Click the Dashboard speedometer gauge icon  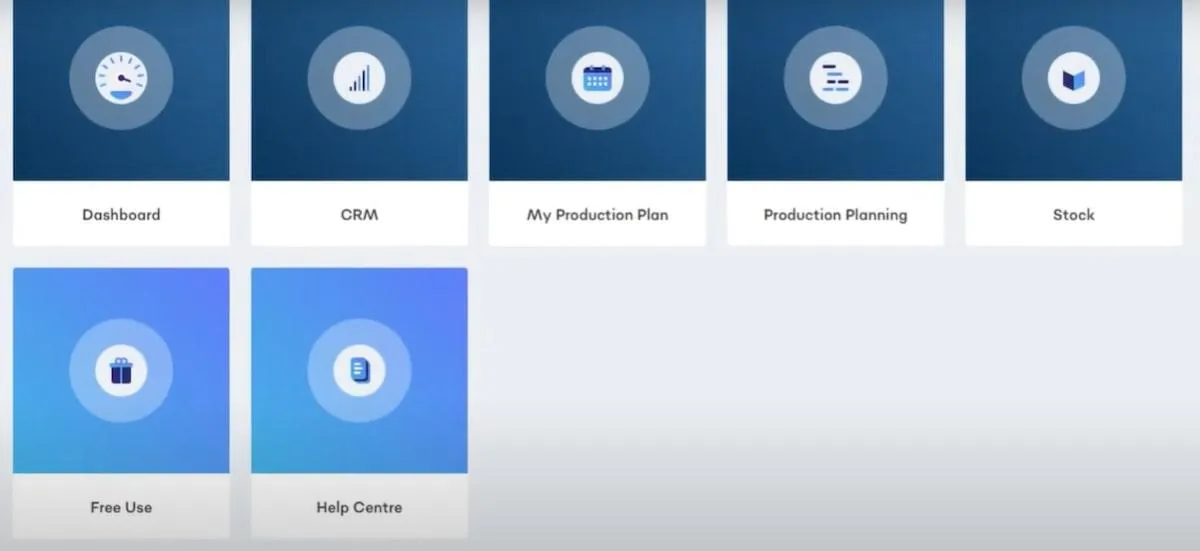click(121, 78)
